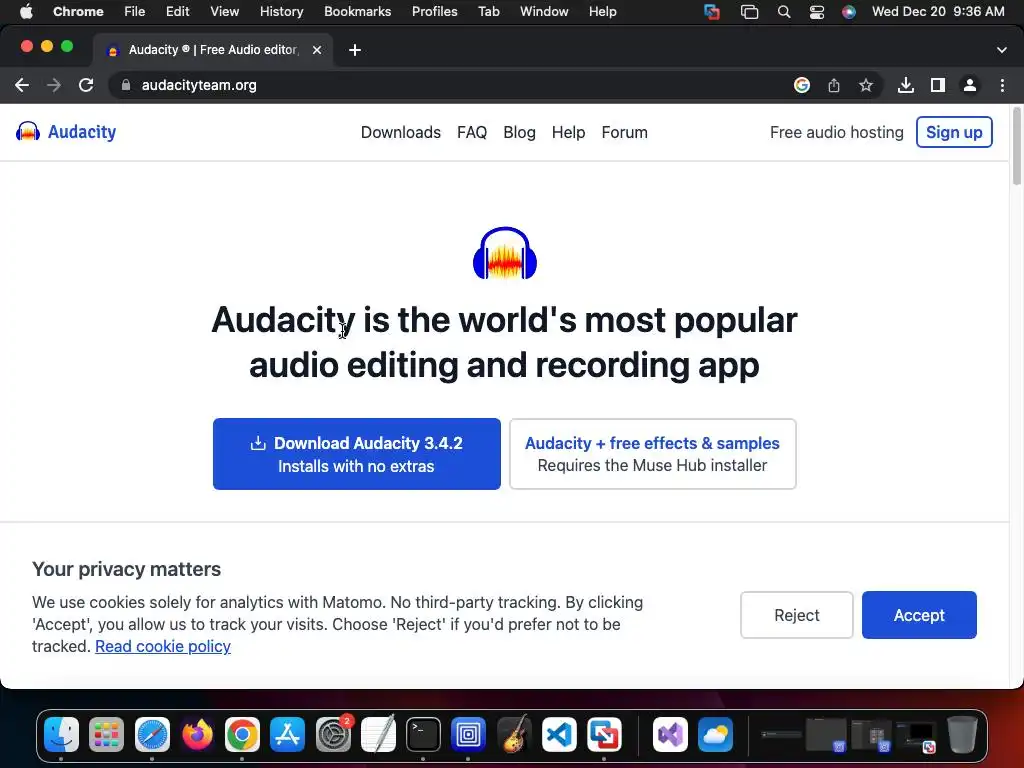Click the share page icon
The height and width of the screenshot is (768, 1024).
click(x=834, y=85)
